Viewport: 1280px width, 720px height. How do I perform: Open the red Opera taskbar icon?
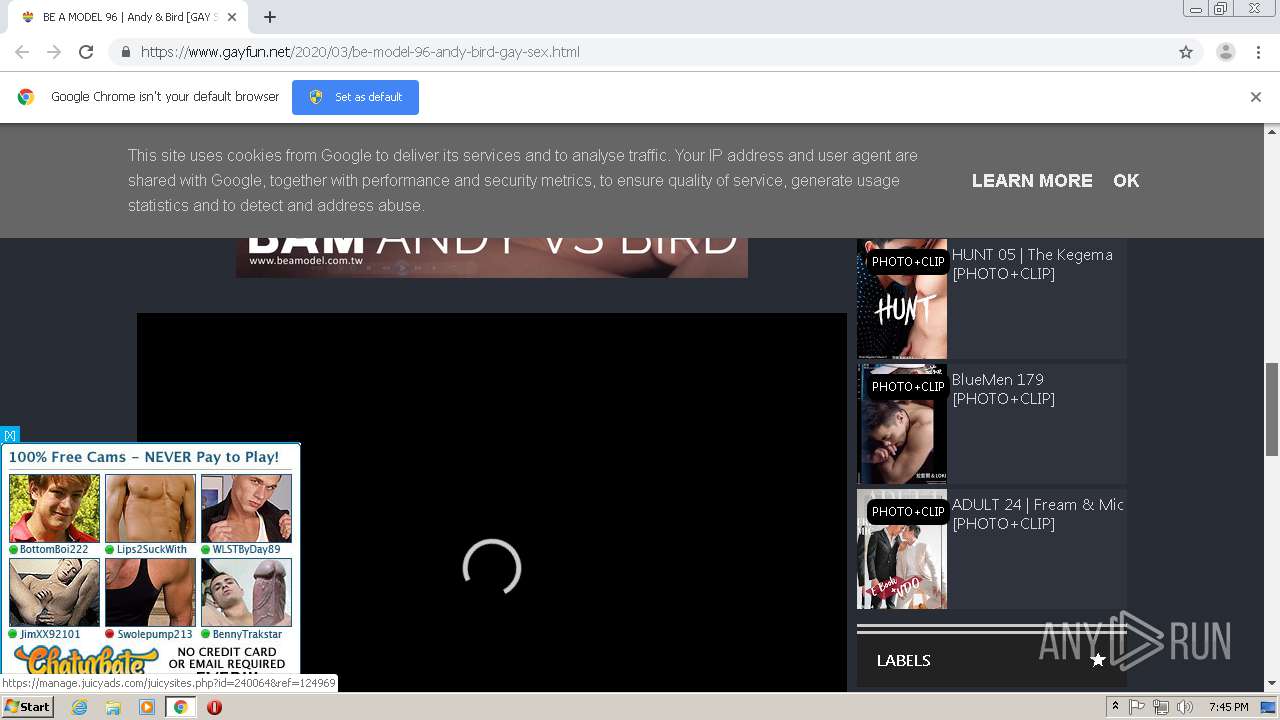(x=214, y=707)
